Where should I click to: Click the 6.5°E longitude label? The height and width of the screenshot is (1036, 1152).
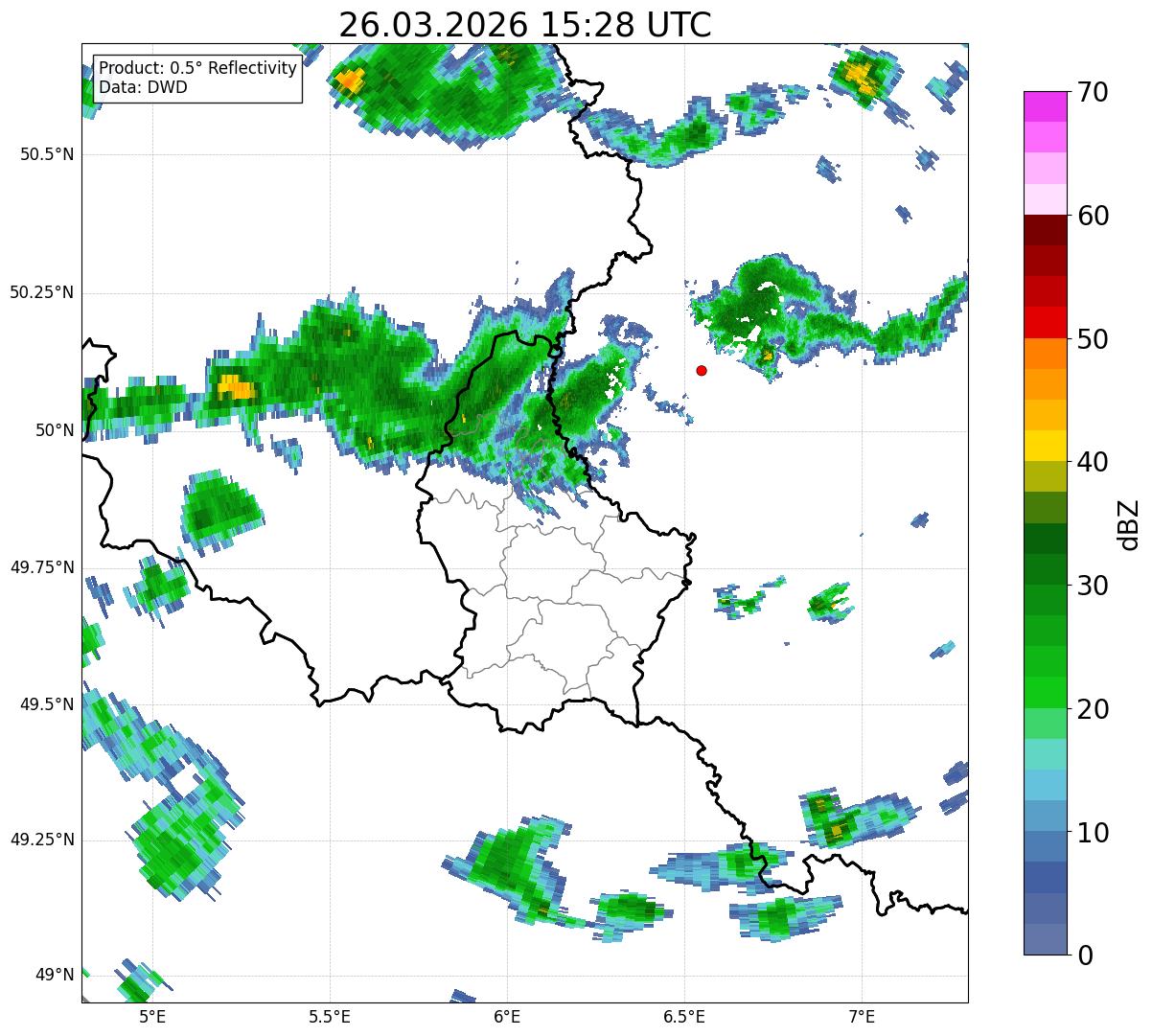(x=684, y=1017)
